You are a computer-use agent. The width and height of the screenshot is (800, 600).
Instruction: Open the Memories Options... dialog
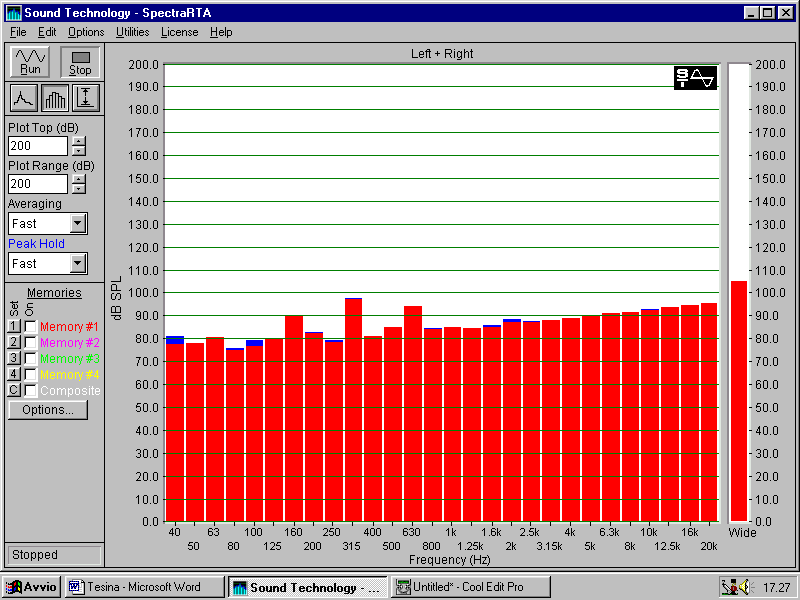tap(48, 410)
